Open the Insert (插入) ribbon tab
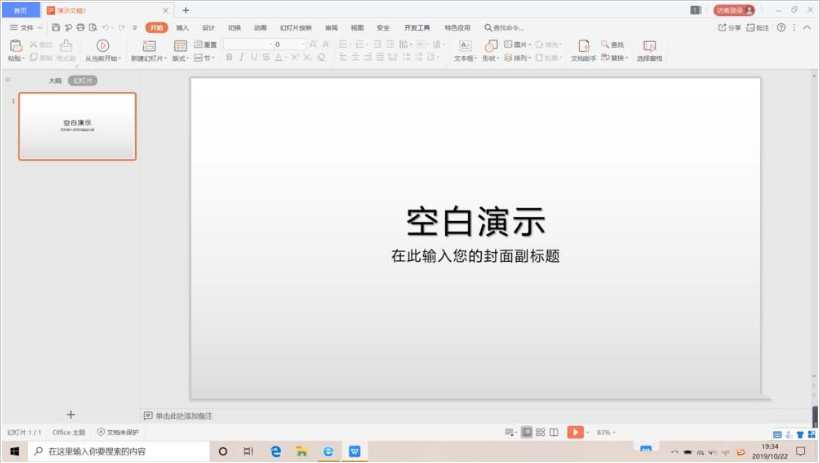This screenshot has height=463, width=820. point(182,28)
